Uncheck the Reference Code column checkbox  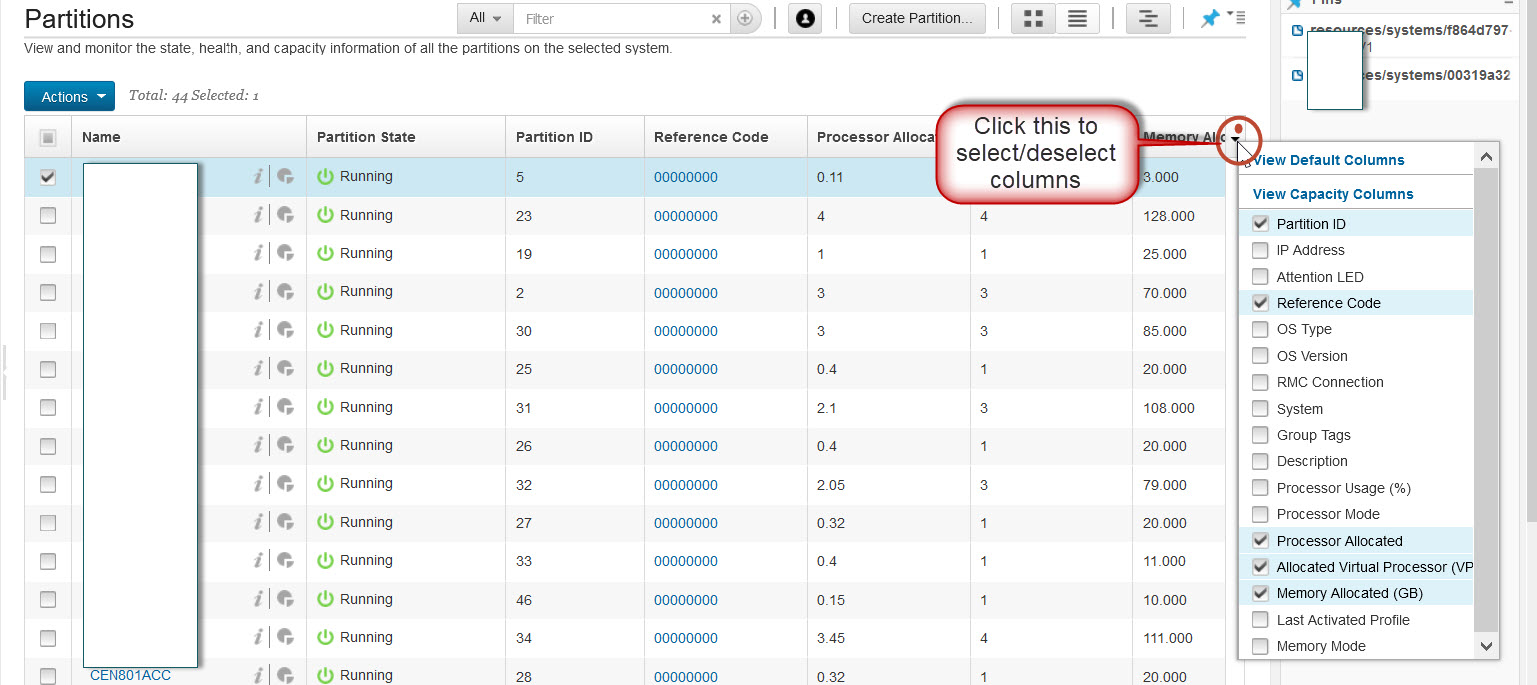pyautogui.click(x=1260, y=303)
